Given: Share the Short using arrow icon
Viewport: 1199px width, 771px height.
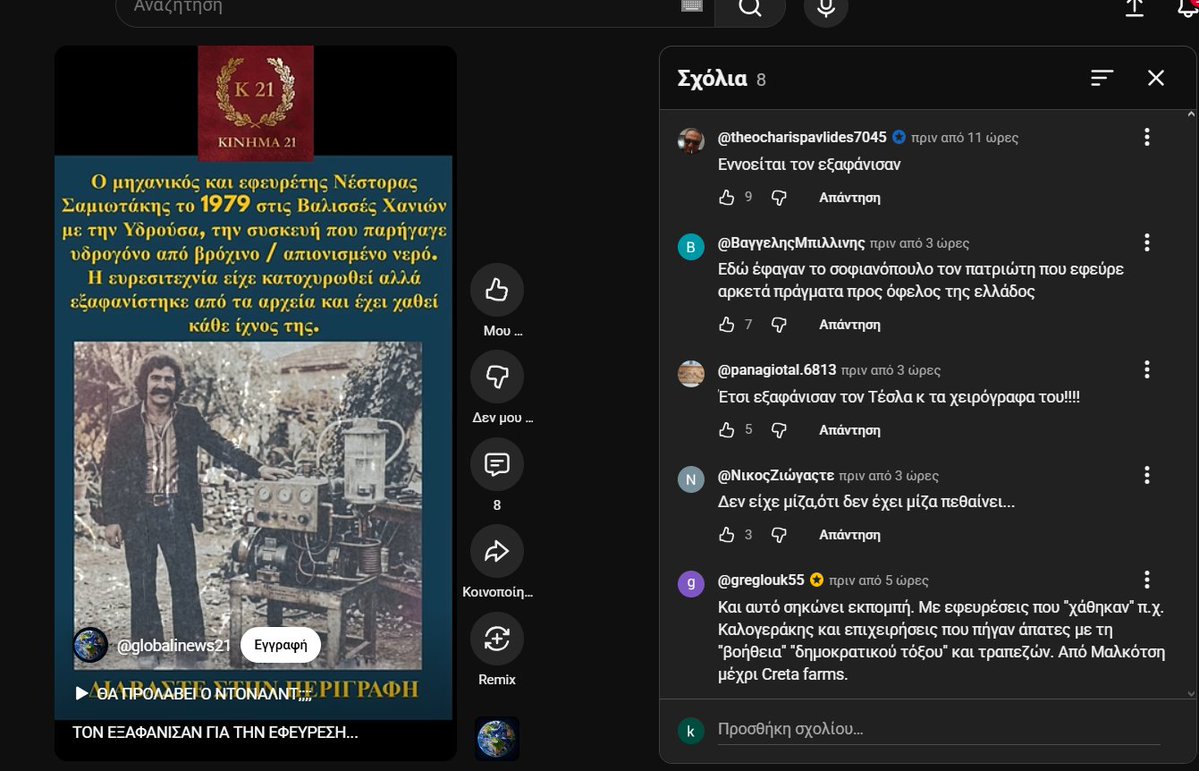Looking at the screenshot, I should pos(497,551).
